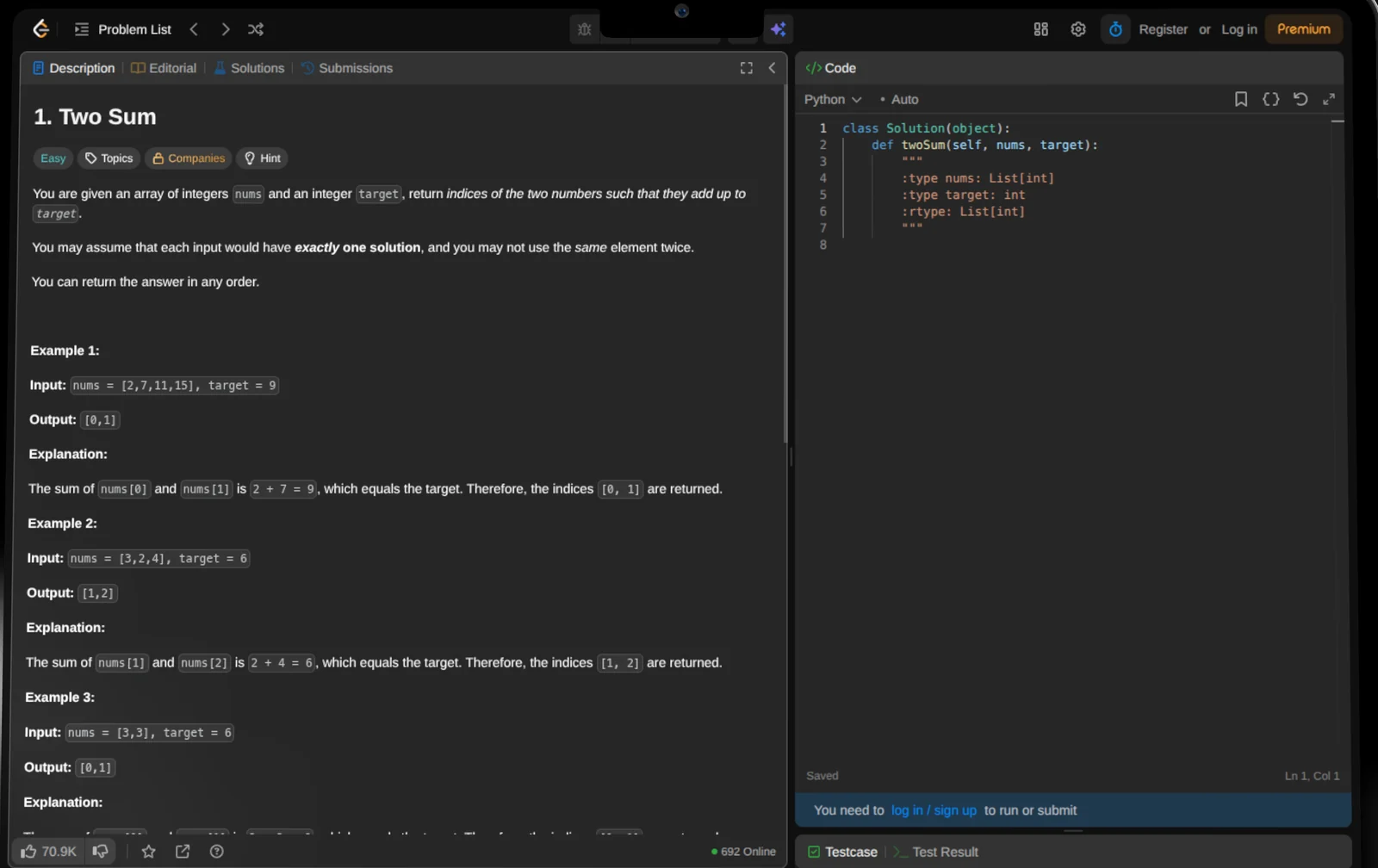1378x868 pixels.
Task: Click the Saved status text
Action: coord(822,776)
